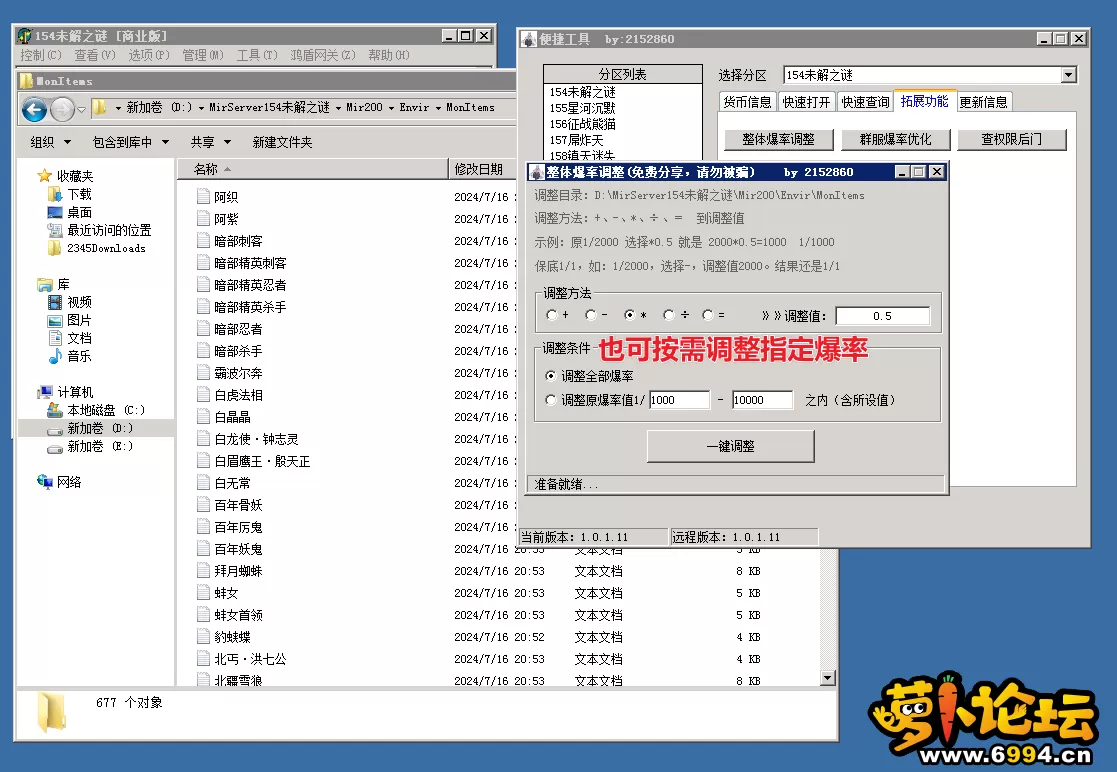Choose the * adjustment method radio
The height and width of the screenshot is (772, 1117).
pyautogui.click(x=630, y=315)
